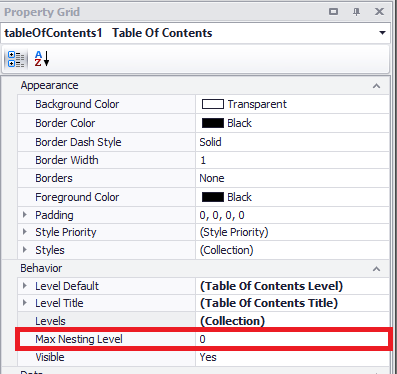
Task: Open the tableOfContents1 component dropdown
Action: click(382, 33)
